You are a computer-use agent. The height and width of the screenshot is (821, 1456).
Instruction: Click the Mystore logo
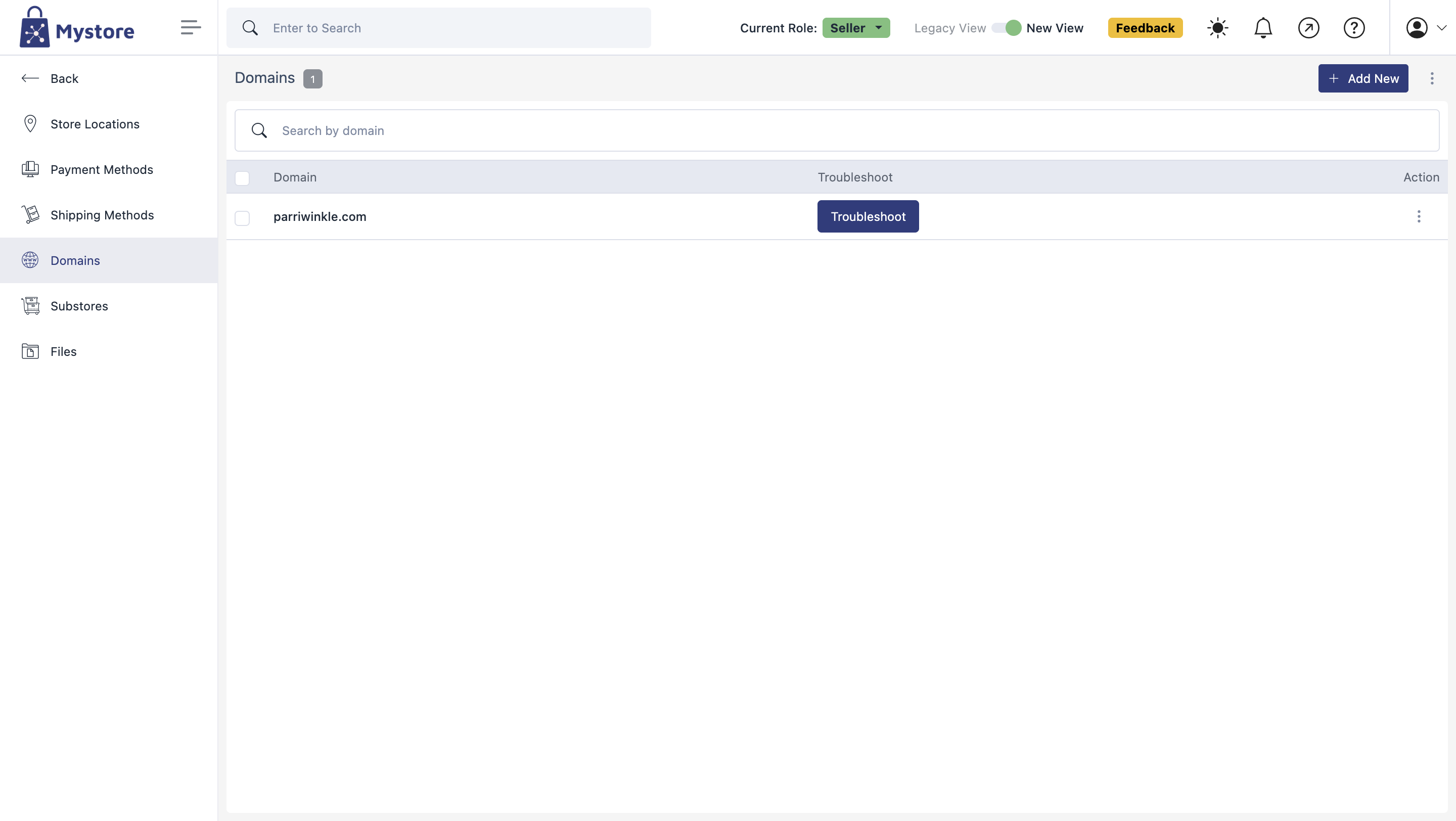(x=77, y=27)
